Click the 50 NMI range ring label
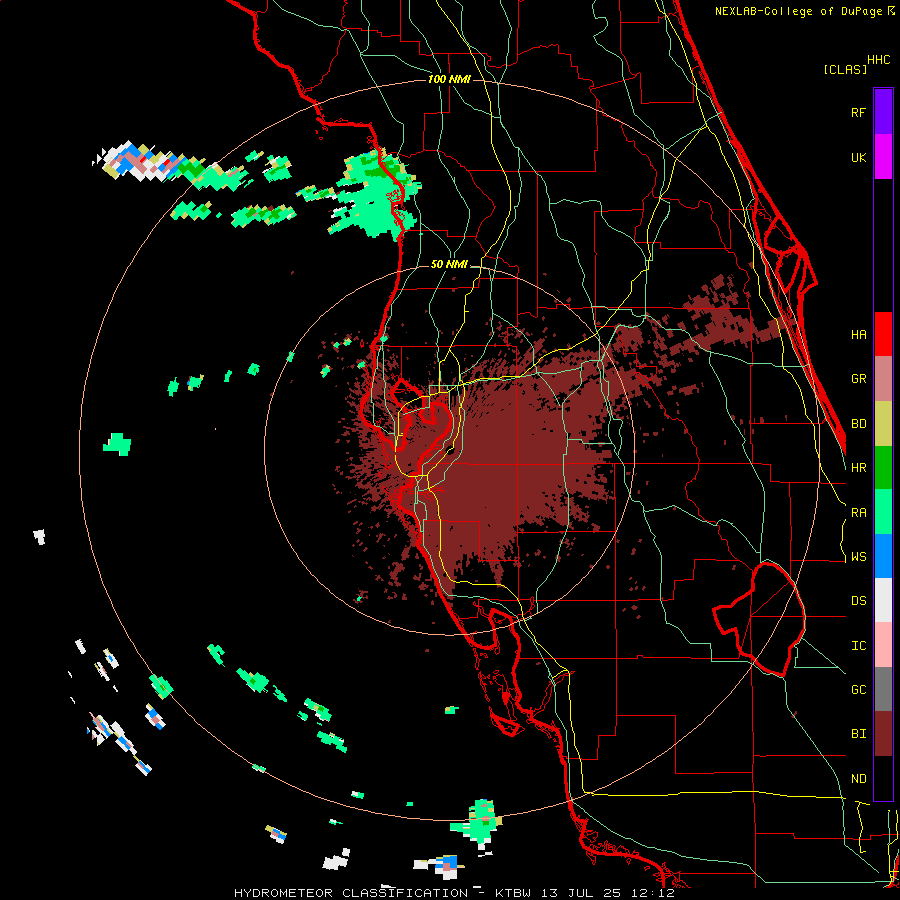Screen dimensions: 900x900 tap(449, 265)
